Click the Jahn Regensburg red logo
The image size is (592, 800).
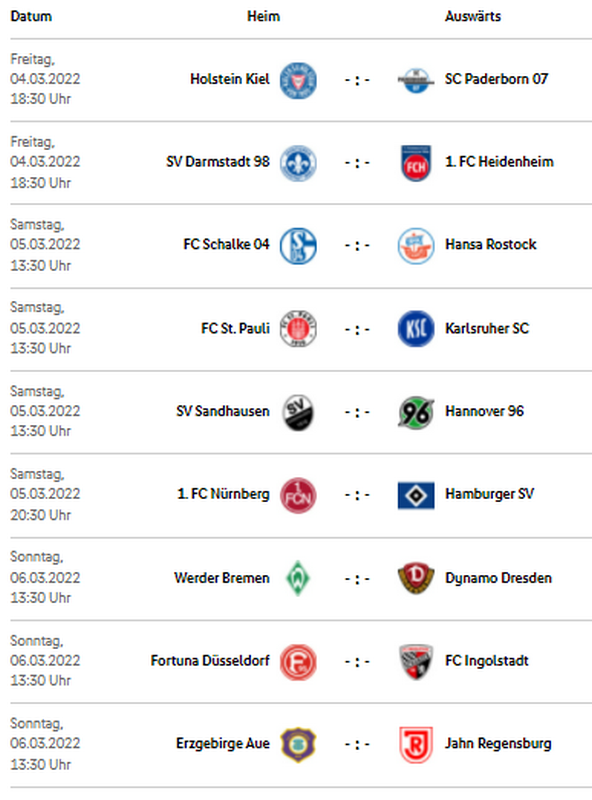pos(416,744)
